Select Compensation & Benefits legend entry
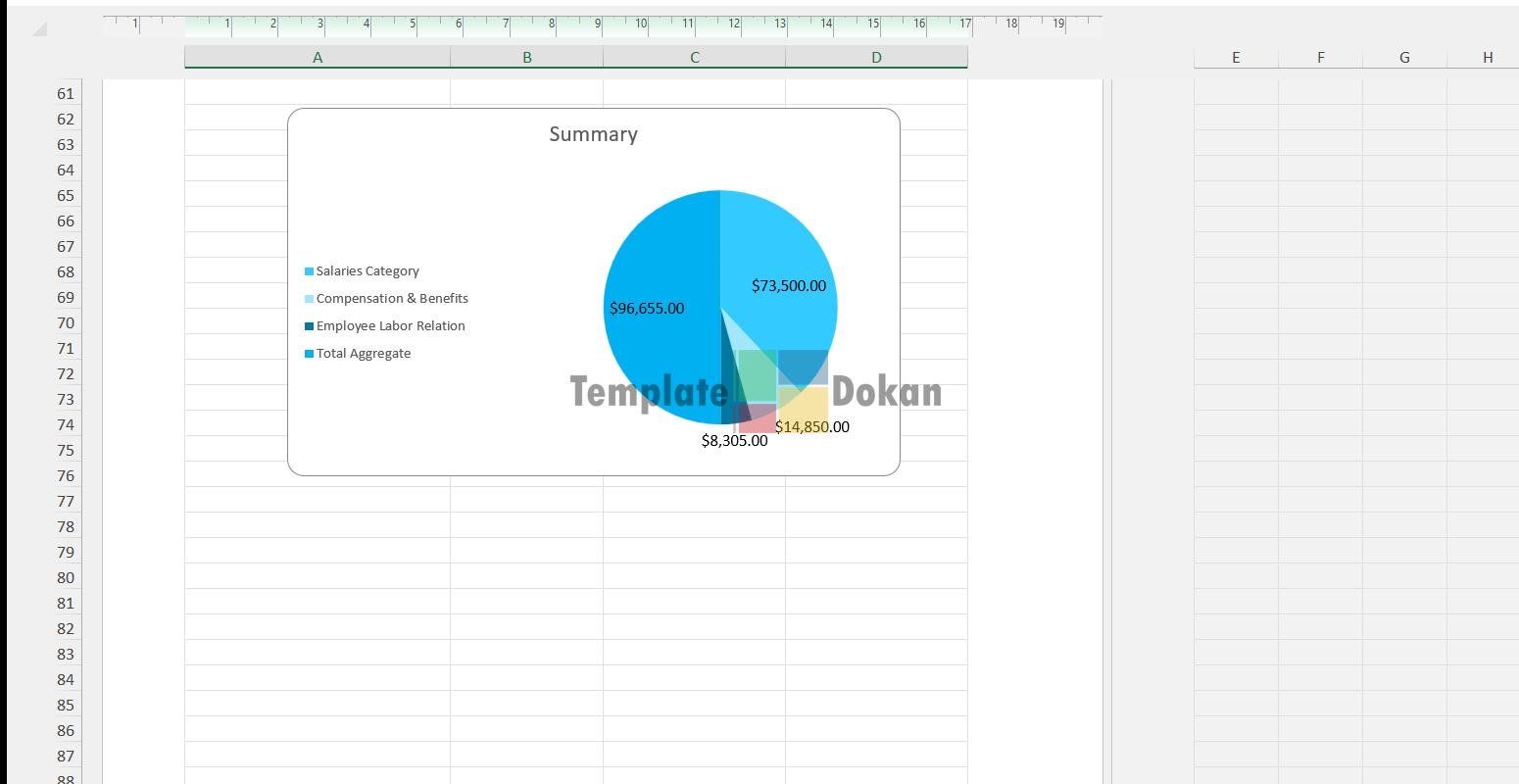Viewport: 1519px width, 784px height. coord(392,299)
